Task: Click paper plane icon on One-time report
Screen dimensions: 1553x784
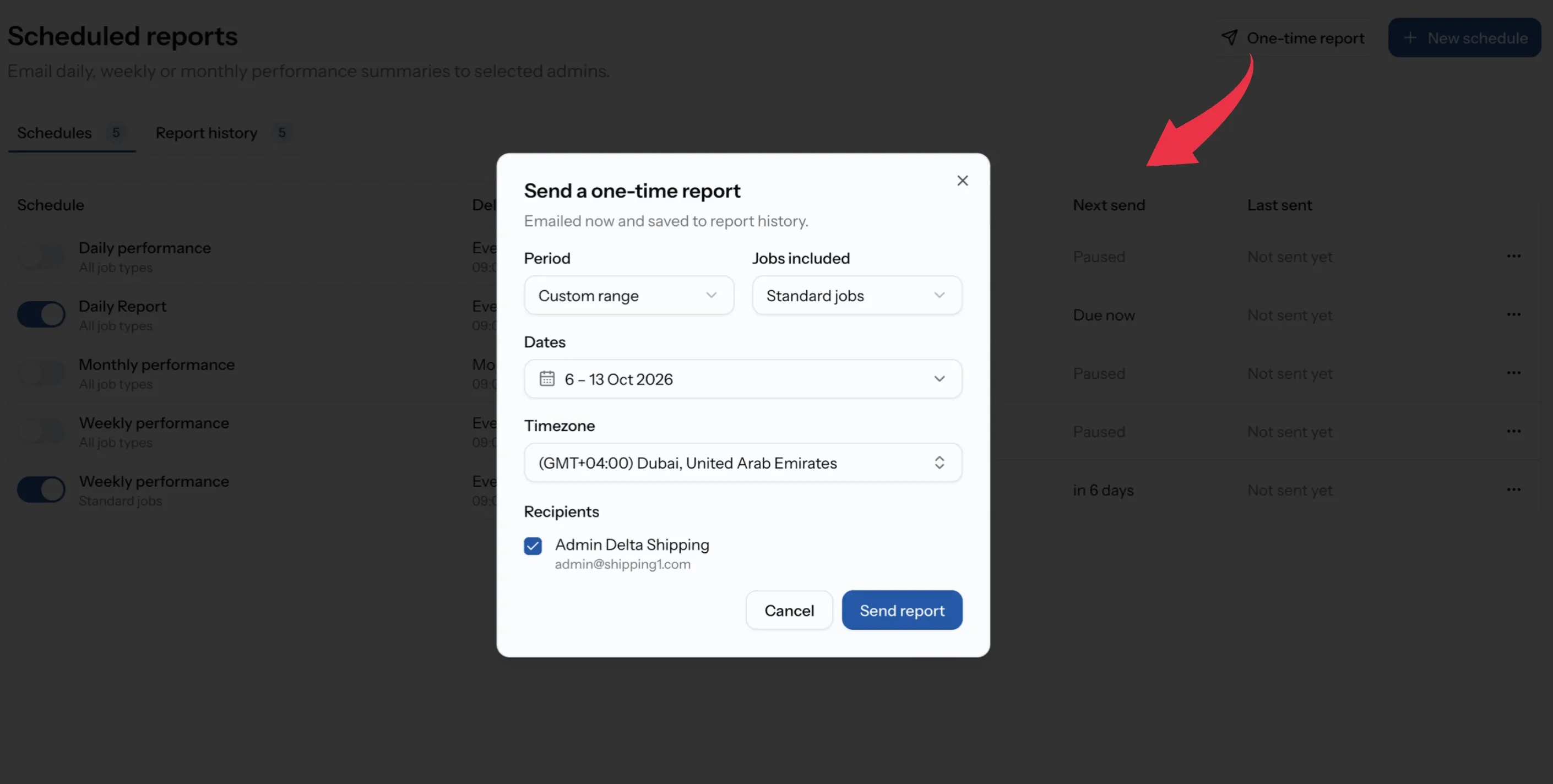Action: (x=1229, y=37)
